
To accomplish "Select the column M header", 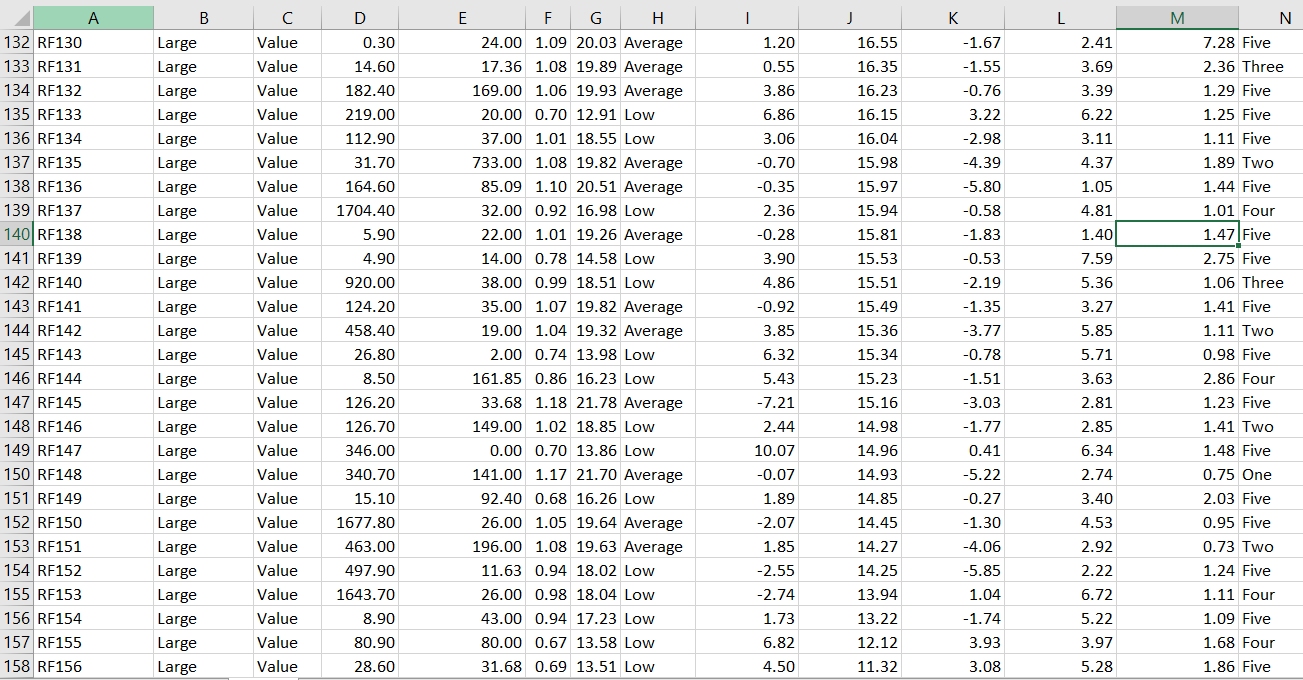I will (1177, 18).
